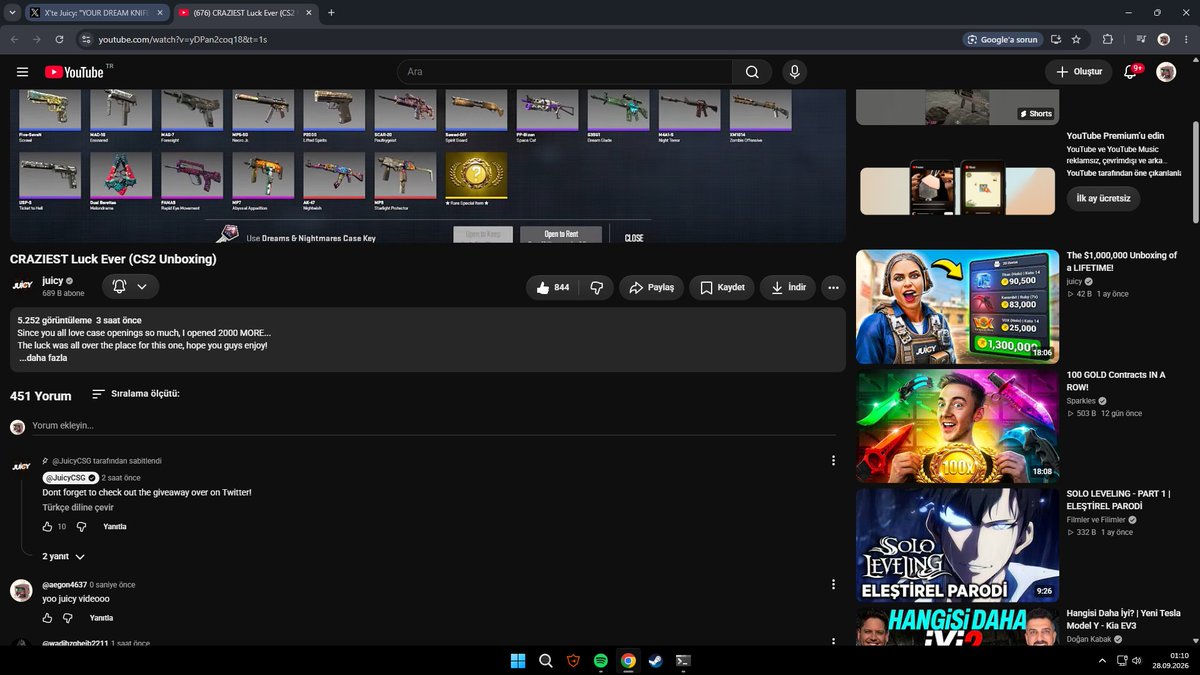The width and height of the screenshot is (1200, 675).
Task: Open options menu for @aegon4637 comment
Action: (833, 584)
